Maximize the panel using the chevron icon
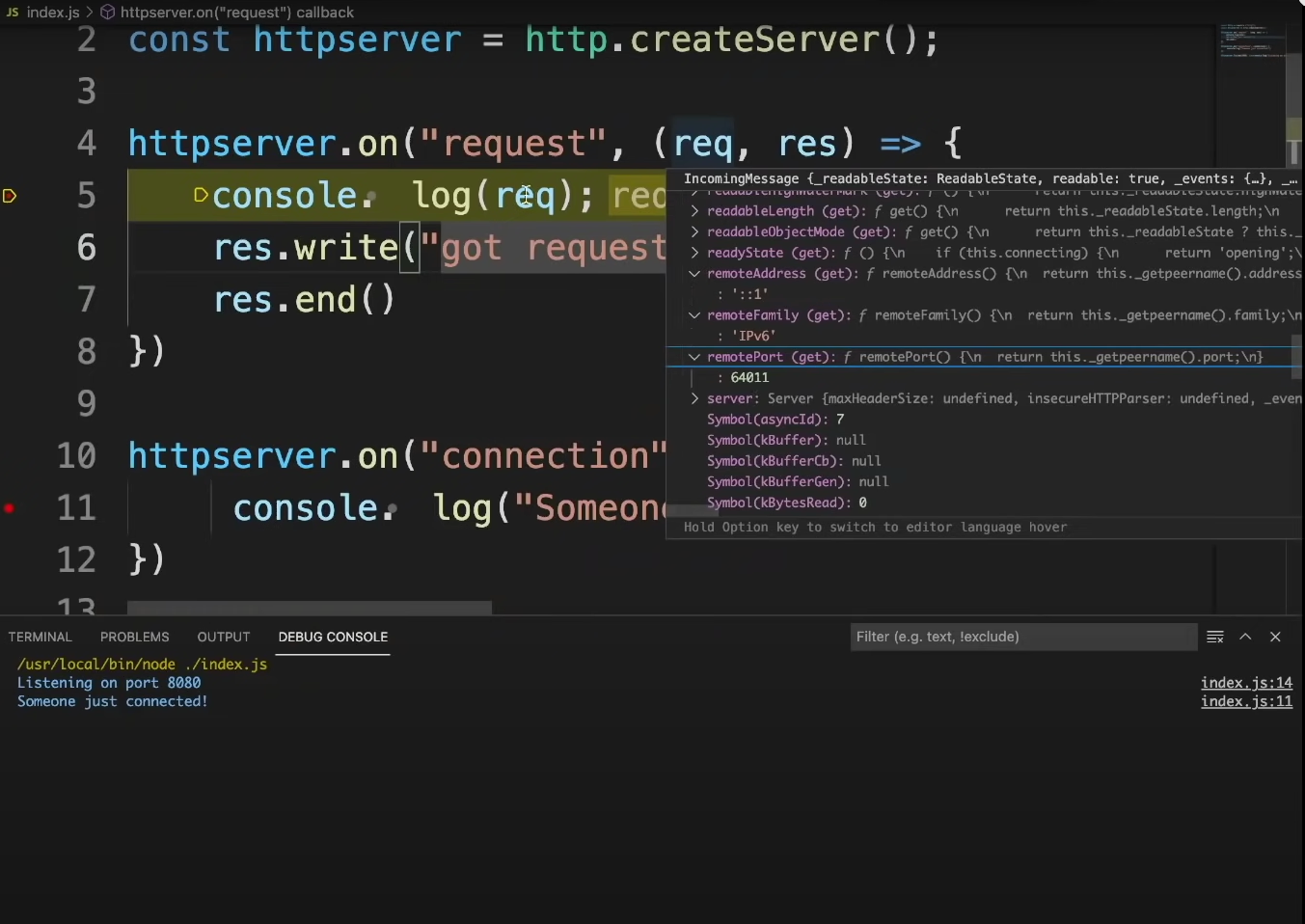 coord(1245,637)
